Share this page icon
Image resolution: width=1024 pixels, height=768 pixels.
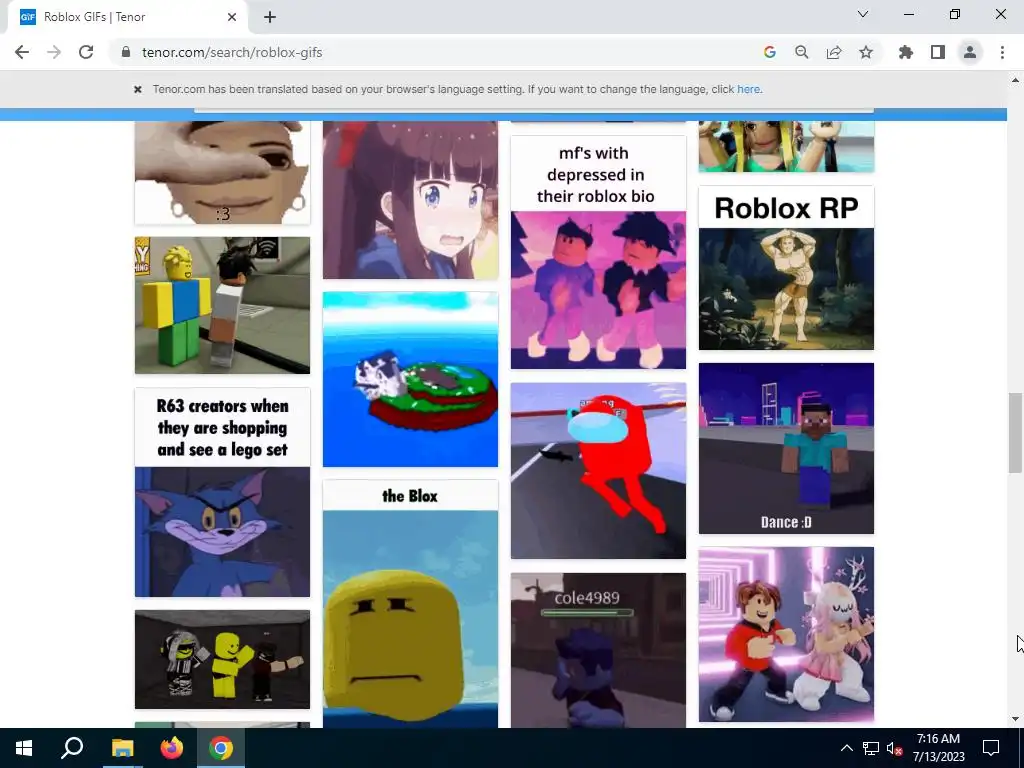click(833, 52)
